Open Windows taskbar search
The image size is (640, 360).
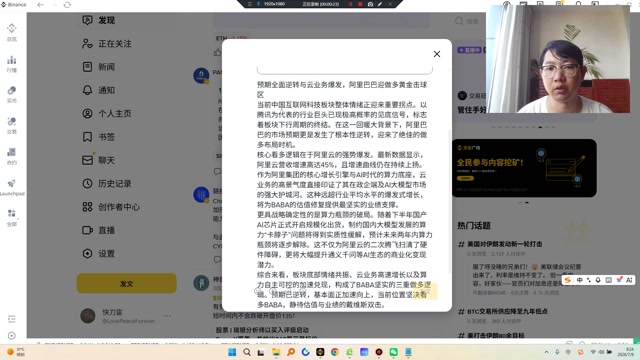click(x=247, y=352)
